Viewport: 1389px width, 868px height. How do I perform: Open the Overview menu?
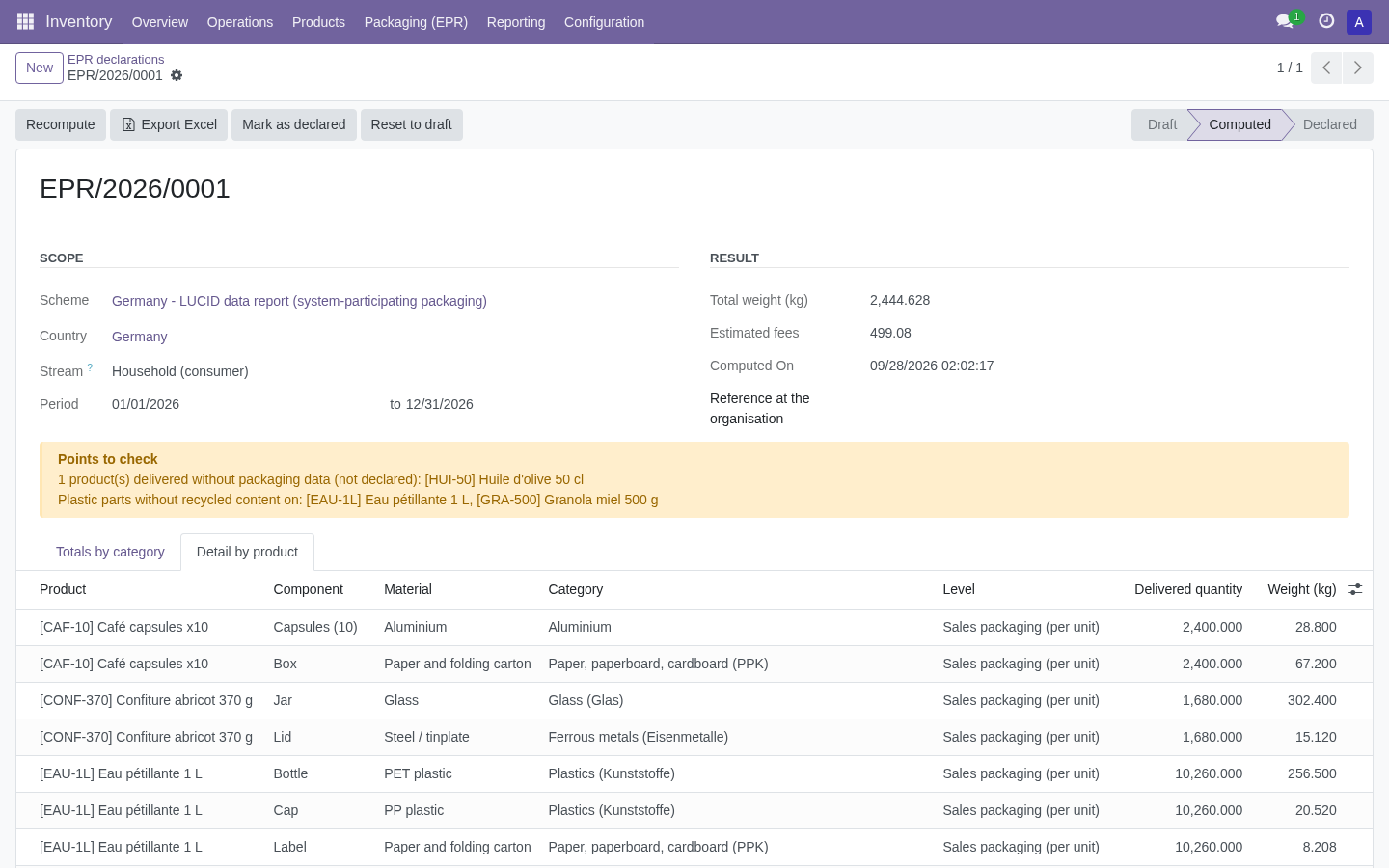pyautogui.click(x=160, y=22)
